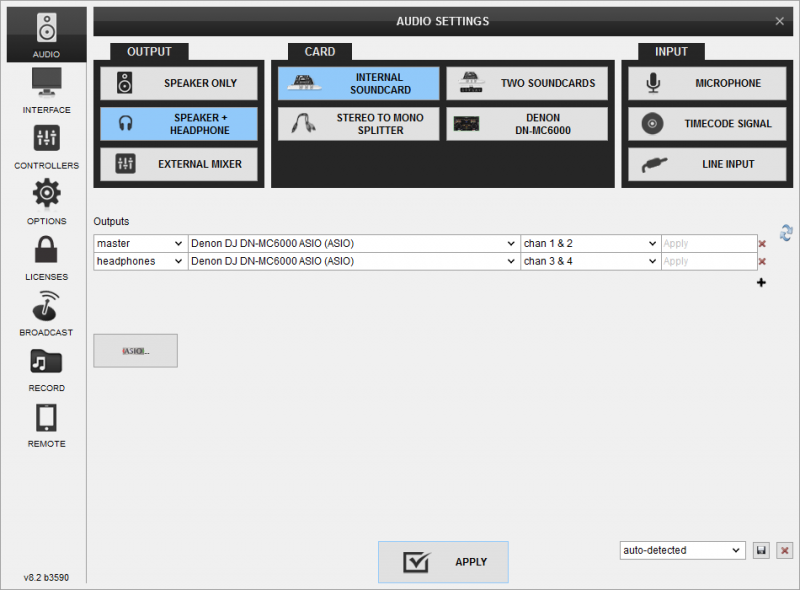Open the Licenses padlock section
The height and width of the screenshot is (590, 800).
[46, 258]
